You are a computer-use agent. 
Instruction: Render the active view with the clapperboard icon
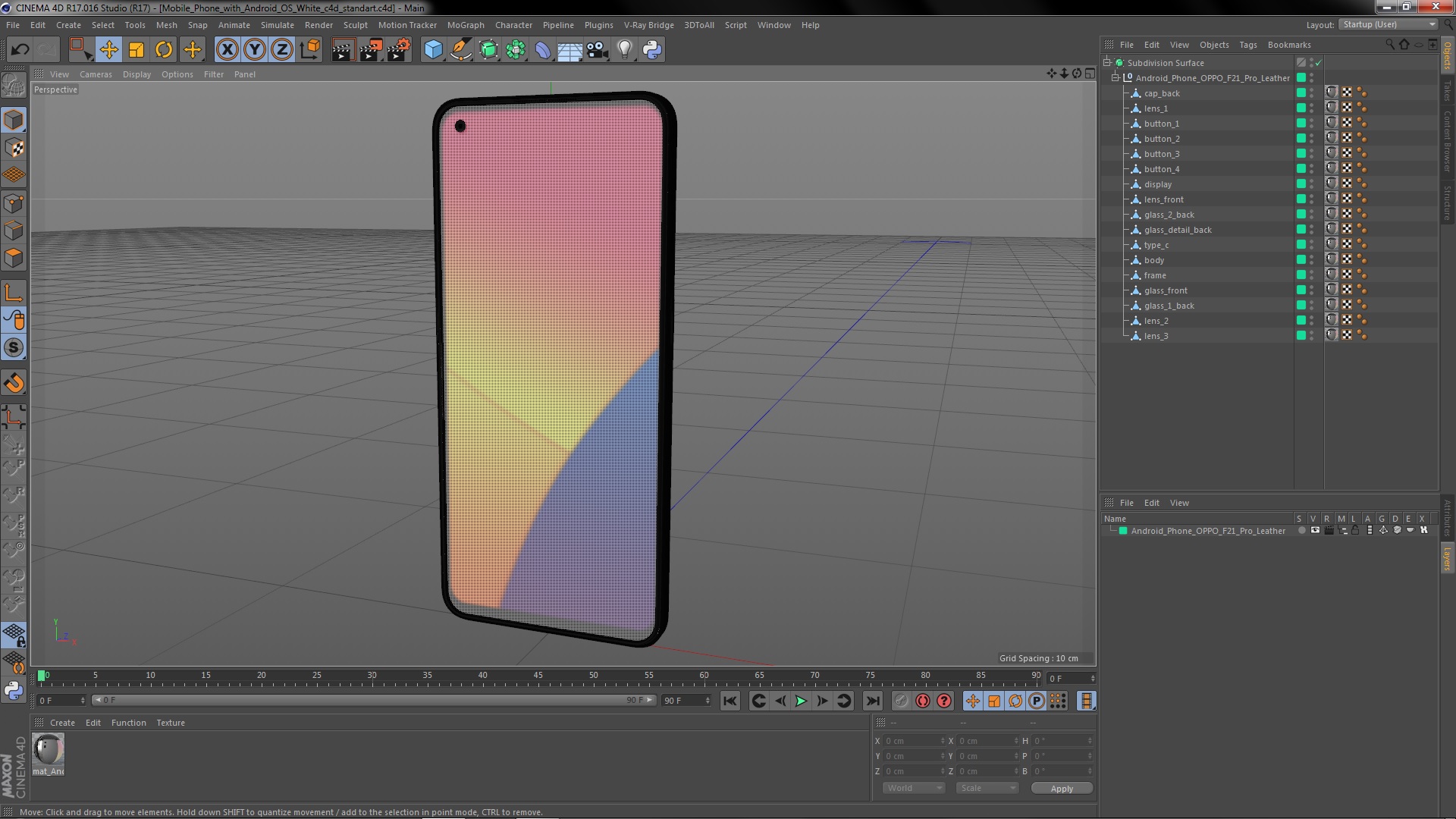pyautogui.click(x=343, y=50)
